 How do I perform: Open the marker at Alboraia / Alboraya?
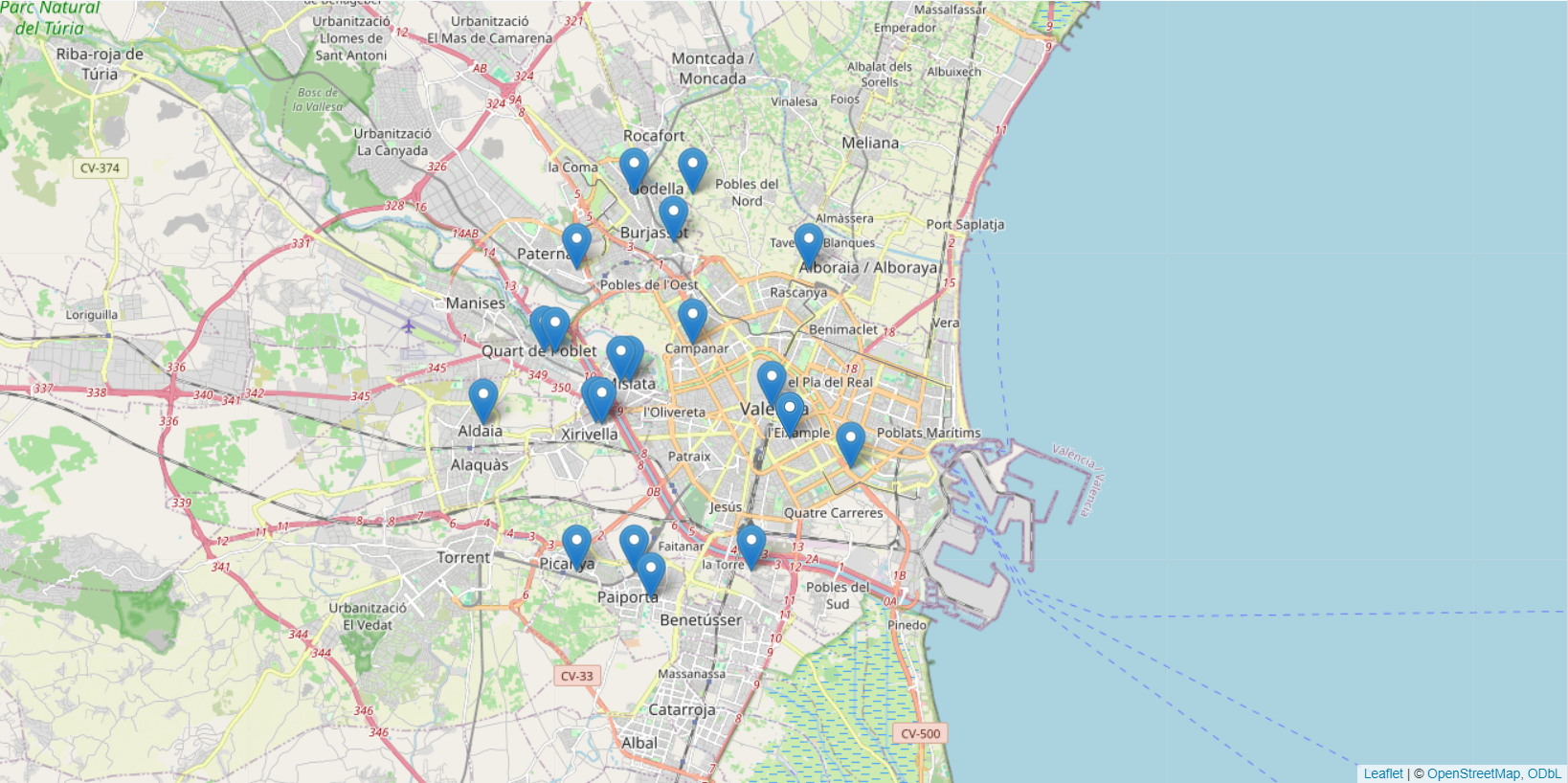(808, 242)
